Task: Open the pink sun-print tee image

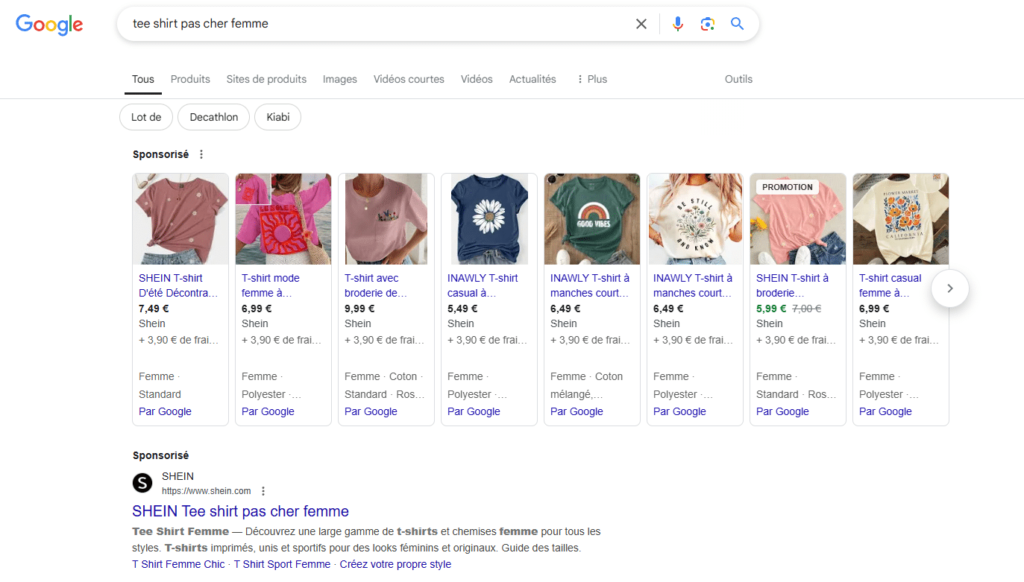Action: 283,219
